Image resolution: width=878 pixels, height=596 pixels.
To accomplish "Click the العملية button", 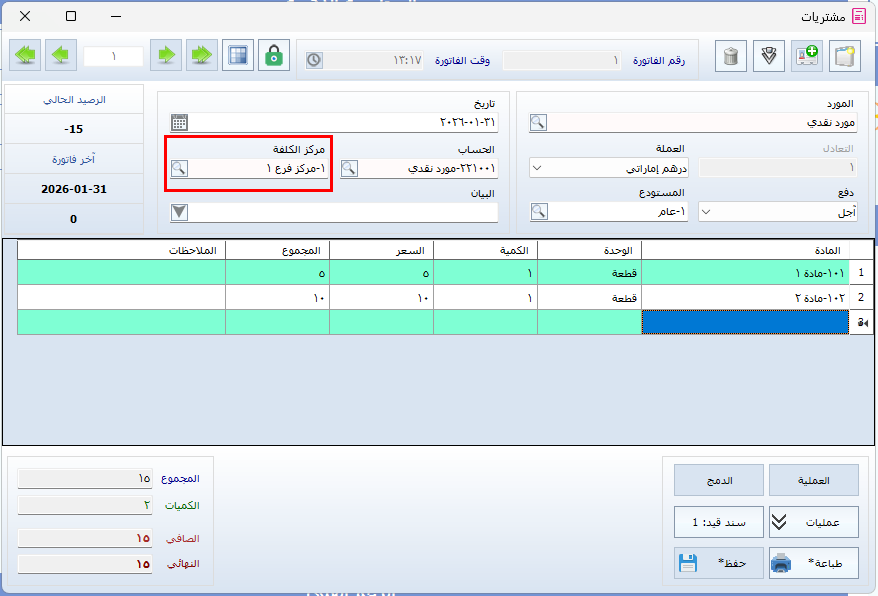I will pos(813,480).
